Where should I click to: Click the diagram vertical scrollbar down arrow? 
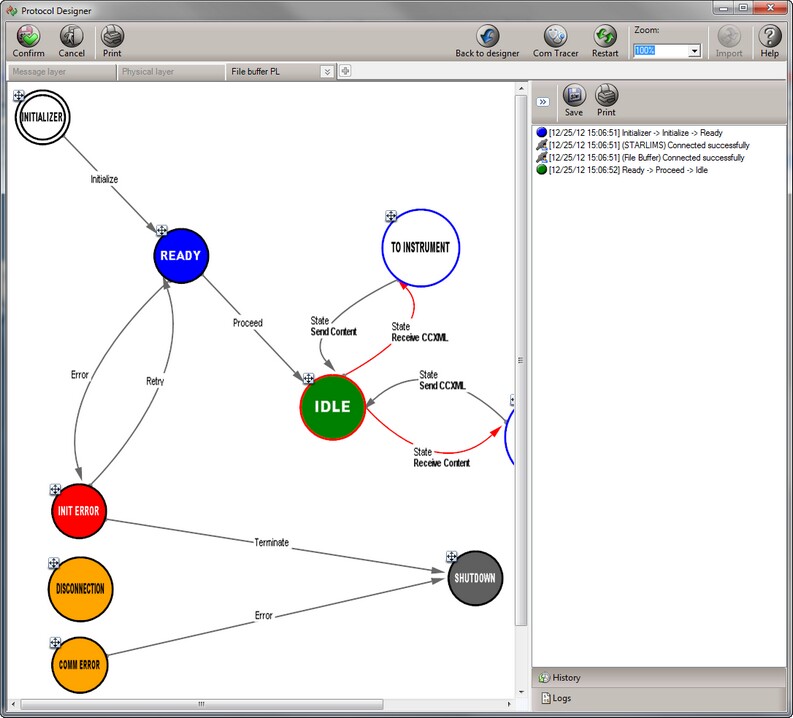pos(521,692)
